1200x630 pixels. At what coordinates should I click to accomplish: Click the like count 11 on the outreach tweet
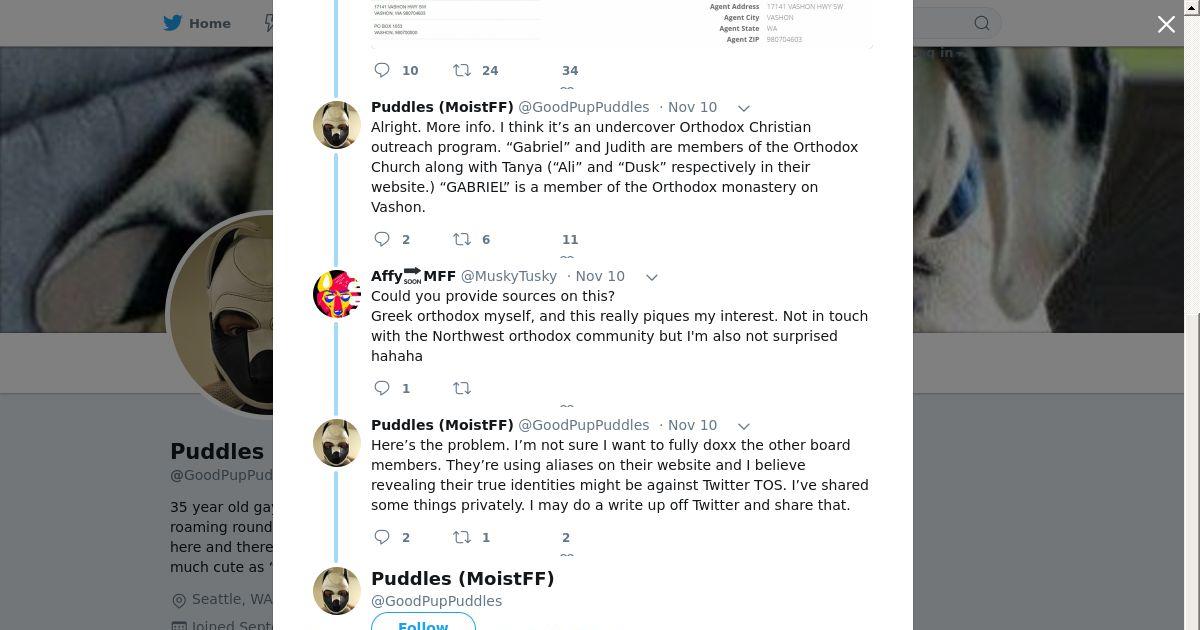(x=569, y=239)
